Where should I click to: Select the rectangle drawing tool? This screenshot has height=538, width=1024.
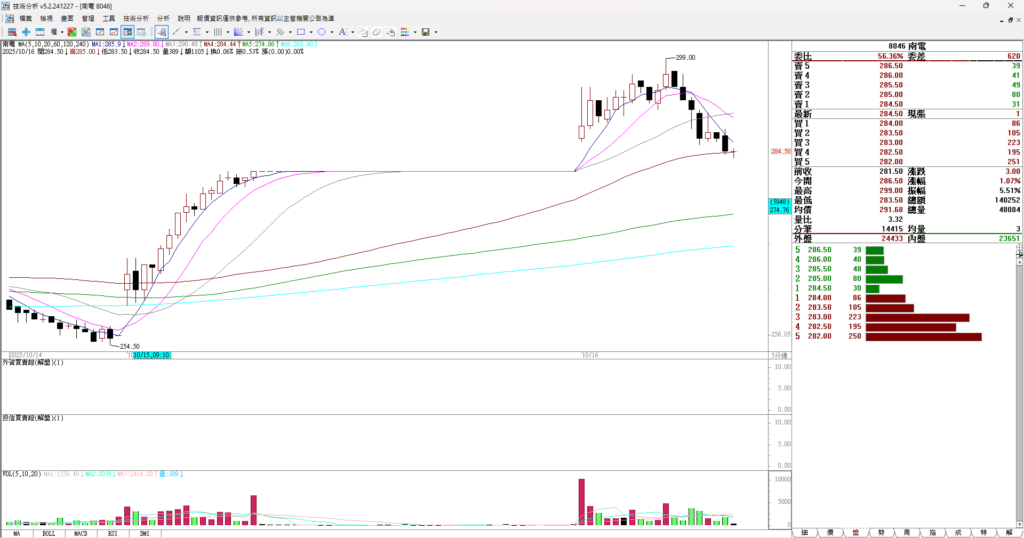[300, 32]
